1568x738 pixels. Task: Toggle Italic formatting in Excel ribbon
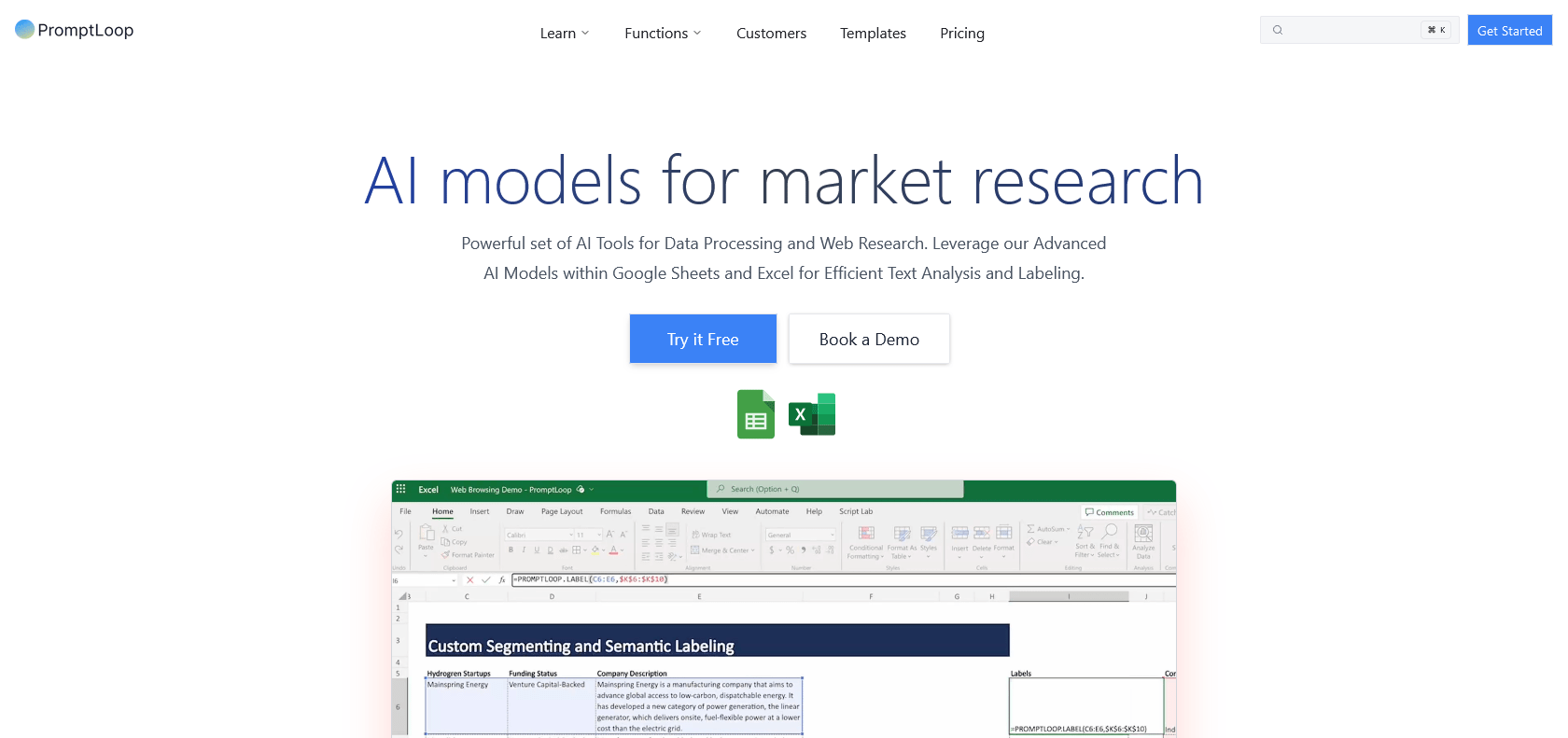tap(524, 550)
